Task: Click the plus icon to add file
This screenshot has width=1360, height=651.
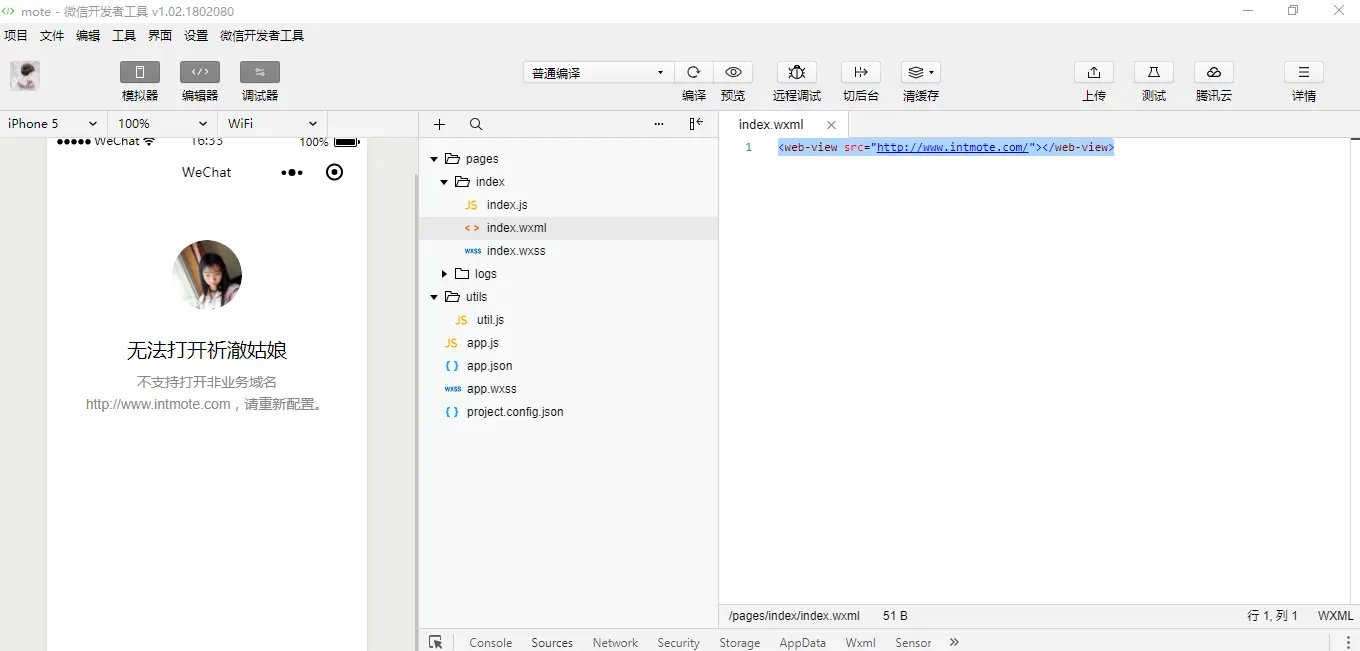Action: 439,124
